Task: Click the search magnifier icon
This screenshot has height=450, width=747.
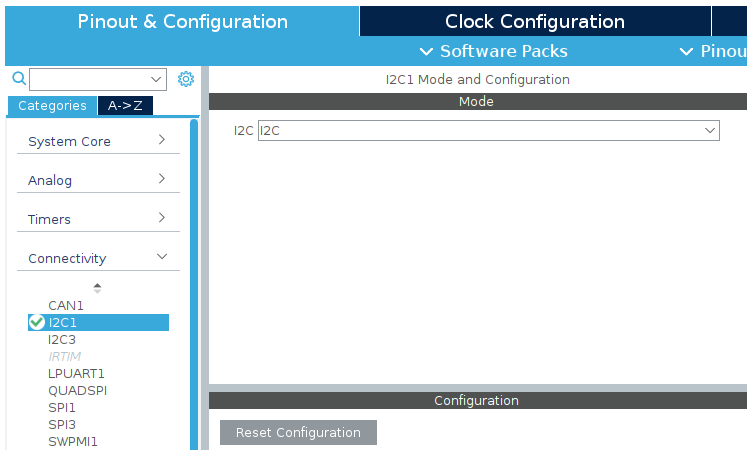Action: (x=19, y=78)
